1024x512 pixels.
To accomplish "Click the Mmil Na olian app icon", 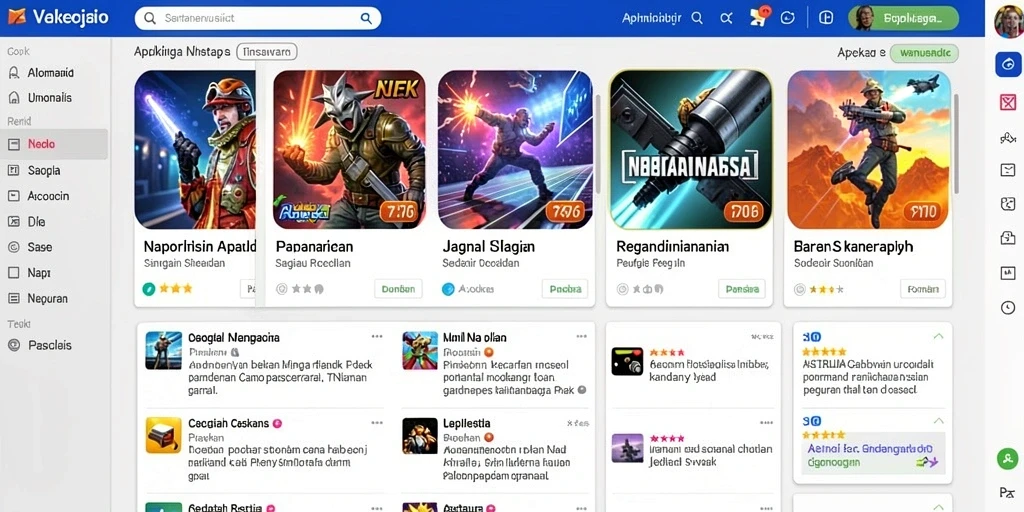I will coord(420,350).
